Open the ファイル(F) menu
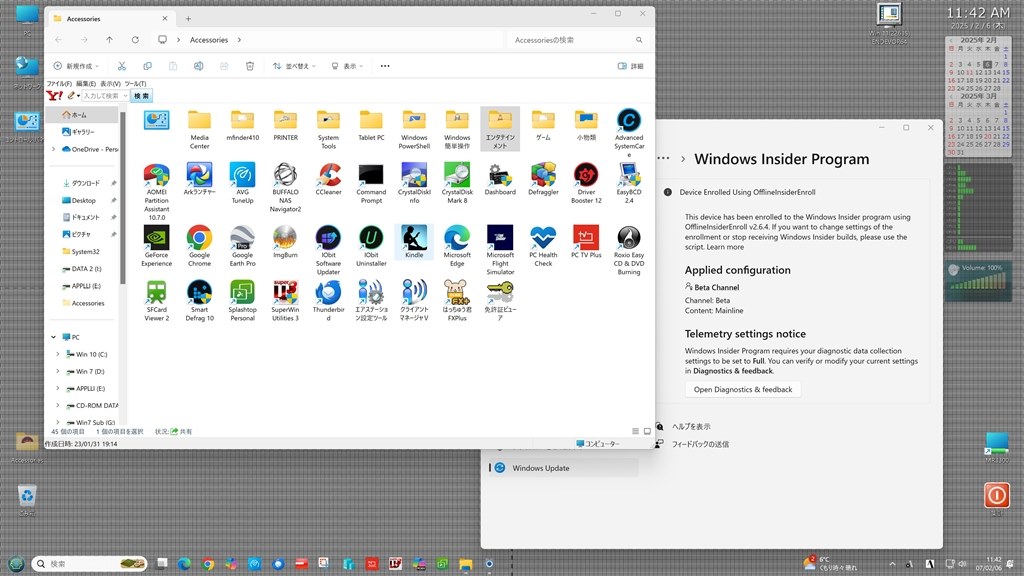 [59, 84]
